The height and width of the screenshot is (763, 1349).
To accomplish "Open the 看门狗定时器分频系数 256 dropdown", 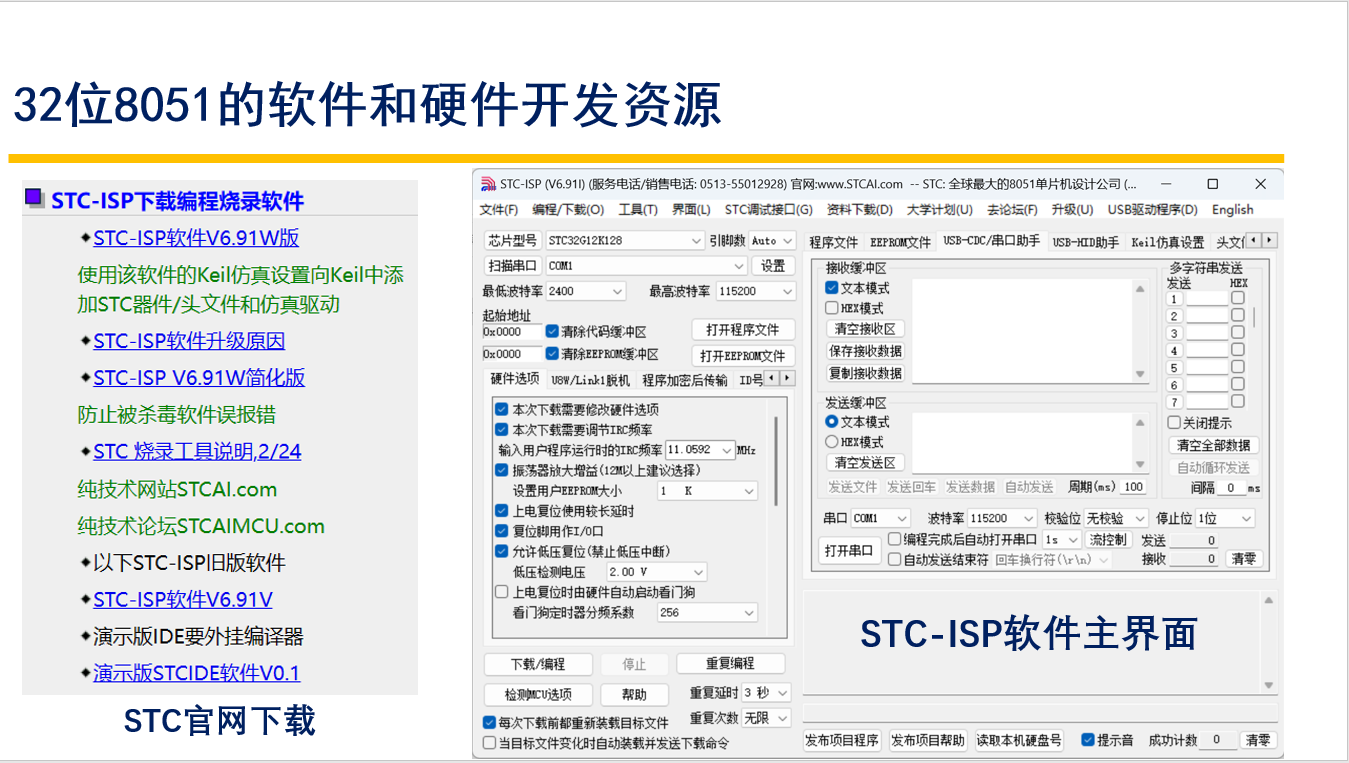I will 749,613.
